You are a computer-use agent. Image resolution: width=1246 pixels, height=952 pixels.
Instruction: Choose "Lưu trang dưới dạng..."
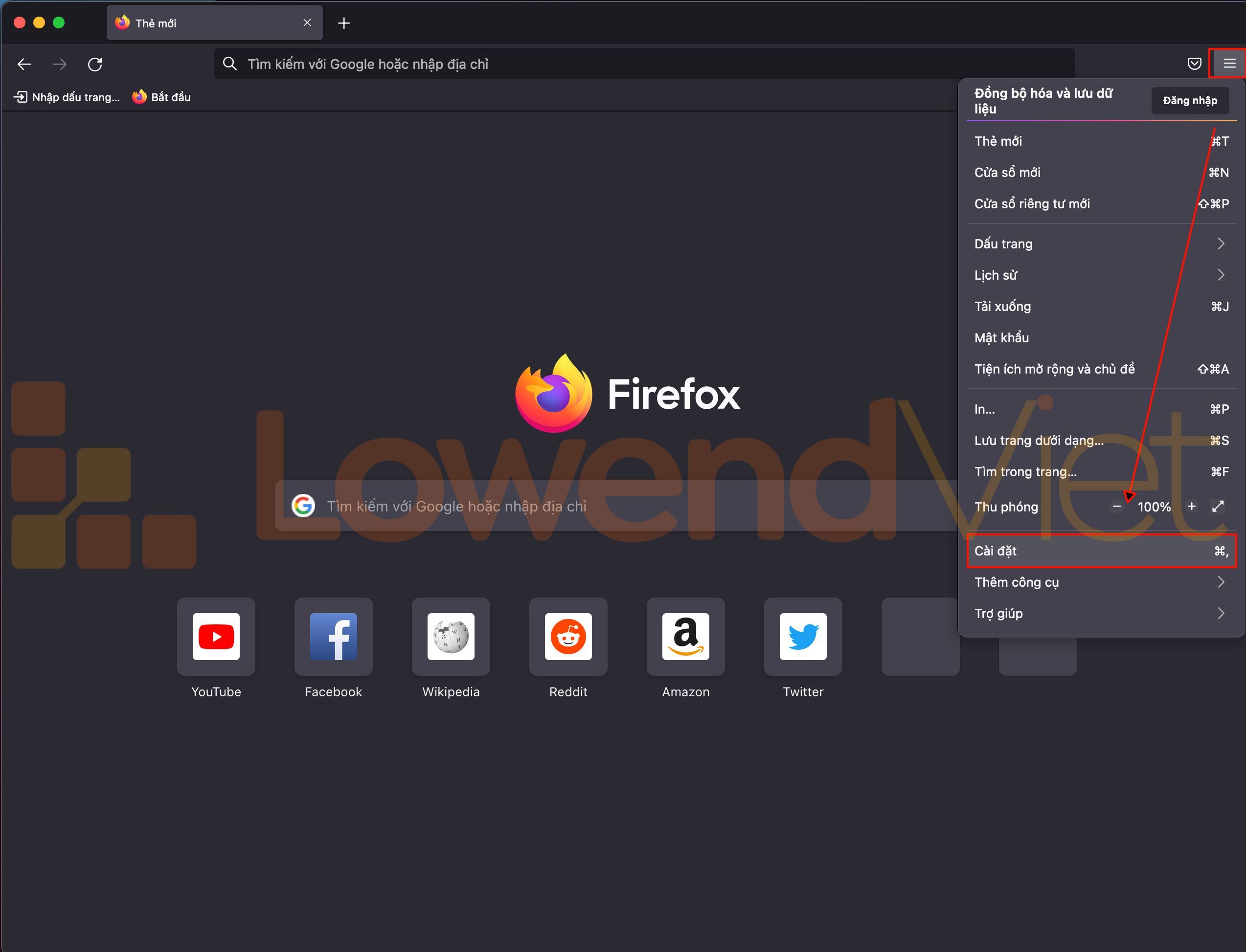click(1101, 440)
